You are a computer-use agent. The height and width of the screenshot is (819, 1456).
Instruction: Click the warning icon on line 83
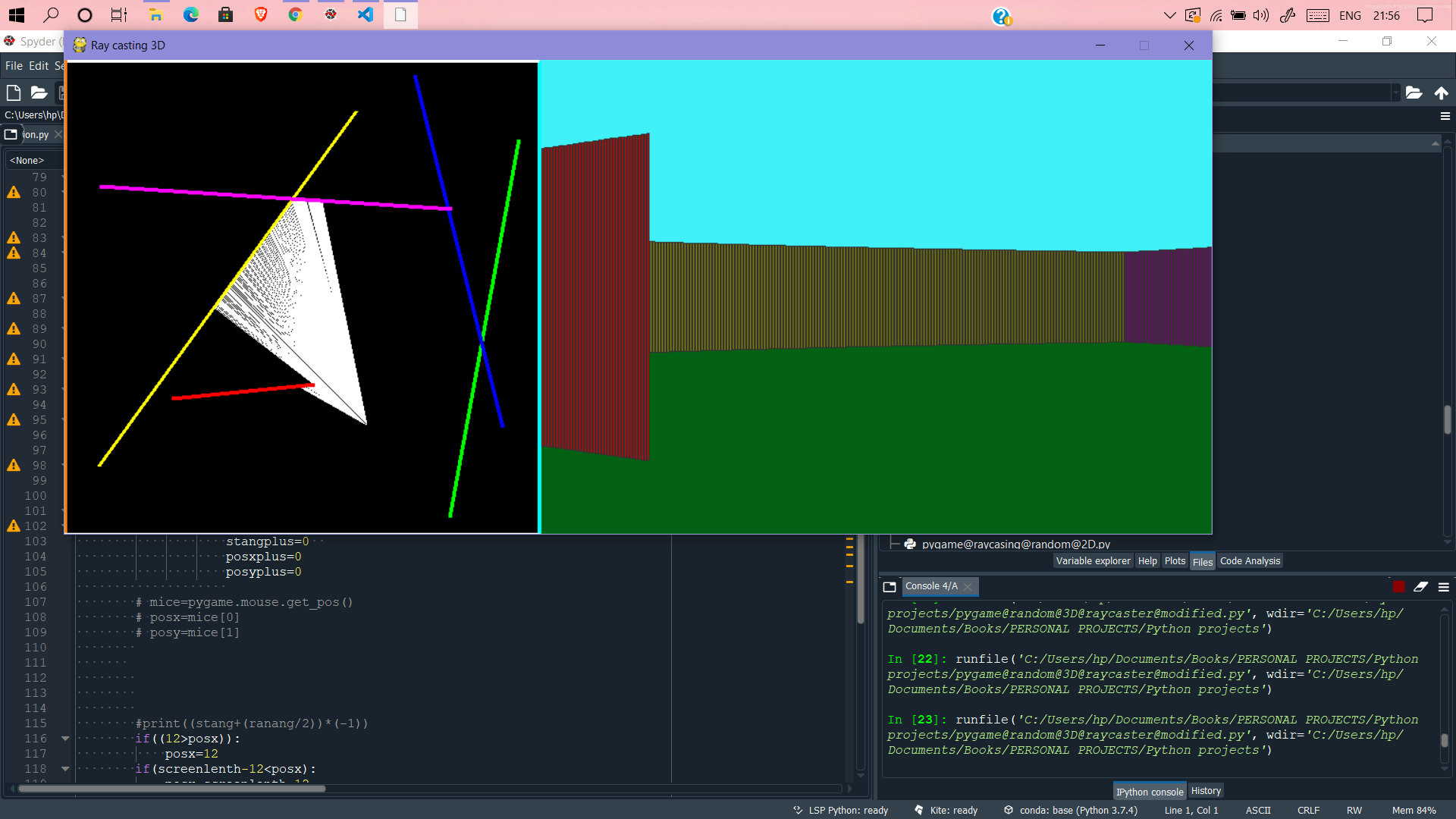point(14,238)
